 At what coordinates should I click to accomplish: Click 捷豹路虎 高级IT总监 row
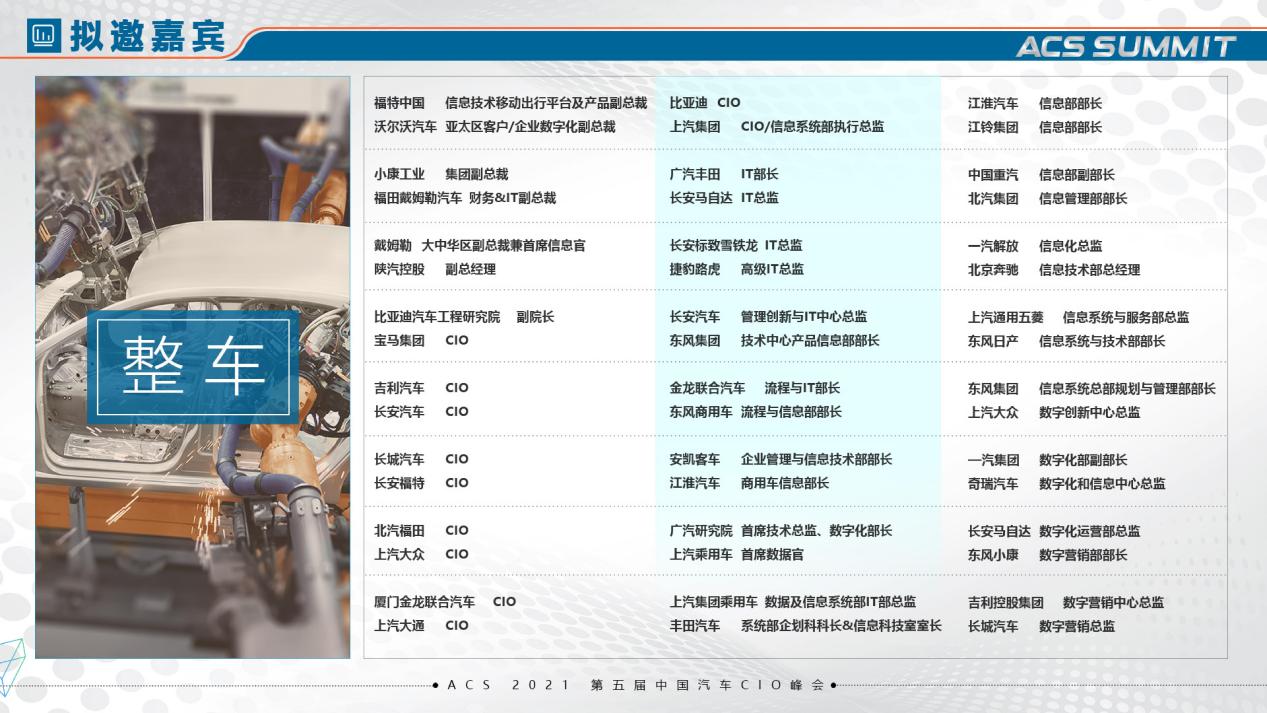(x=736, y=269)
